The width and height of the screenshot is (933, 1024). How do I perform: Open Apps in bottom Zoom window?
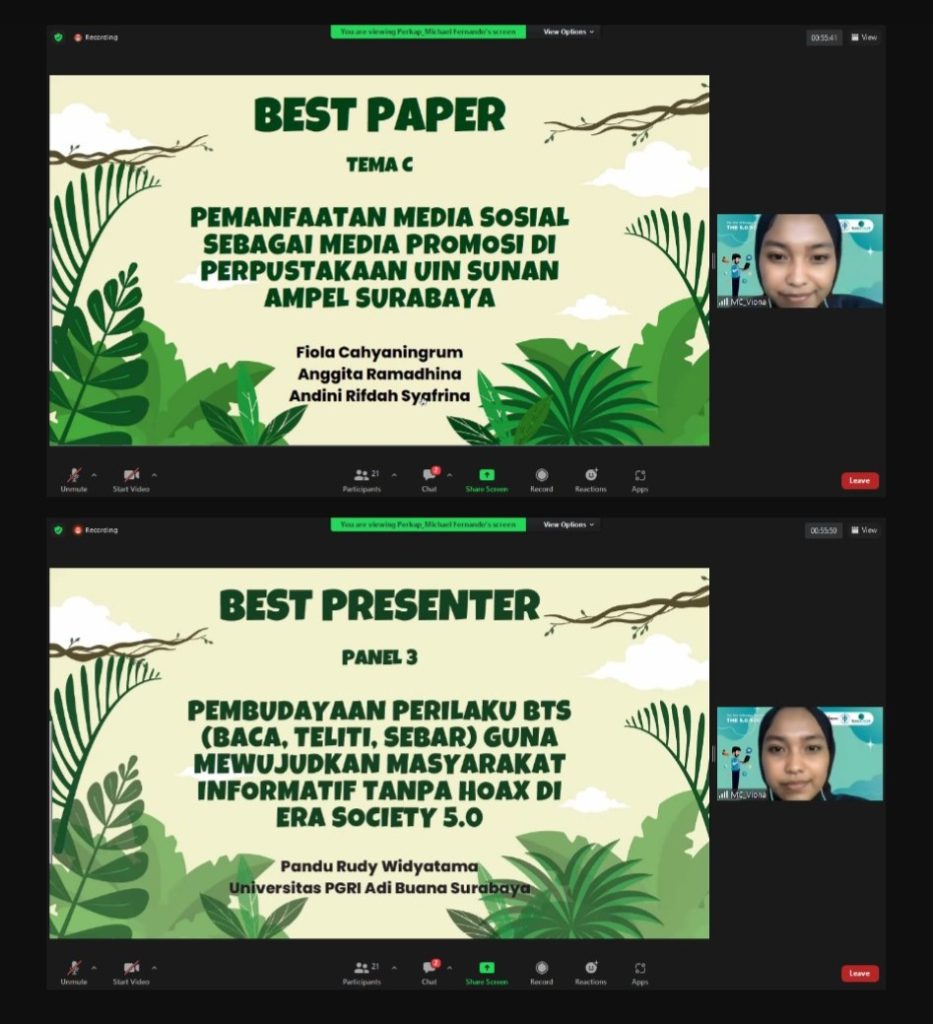pyautogui.click(x=640, y=973)
